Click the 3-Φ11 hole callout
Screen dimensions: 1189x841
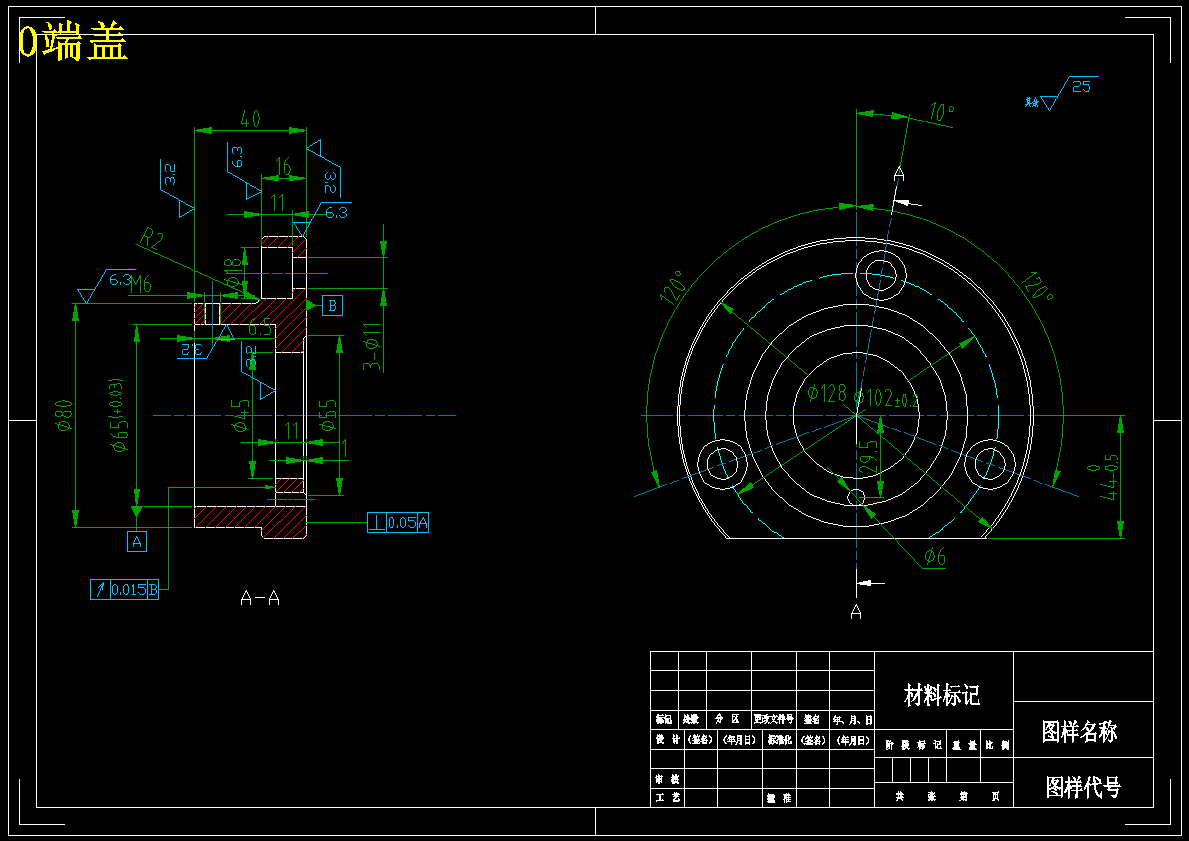click(x=372, y=346)
